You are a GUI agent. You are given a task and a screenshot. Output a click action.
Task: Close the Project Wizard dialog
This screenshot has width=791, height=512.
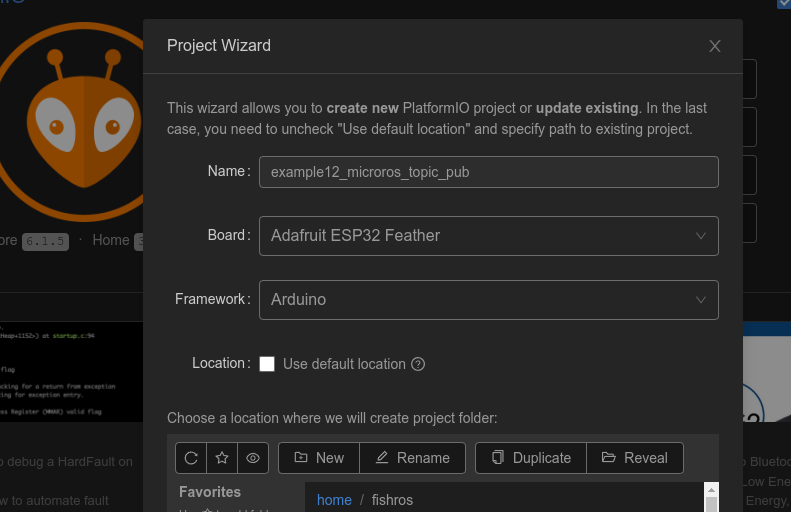pyautogui.click(x=715, y=46)
